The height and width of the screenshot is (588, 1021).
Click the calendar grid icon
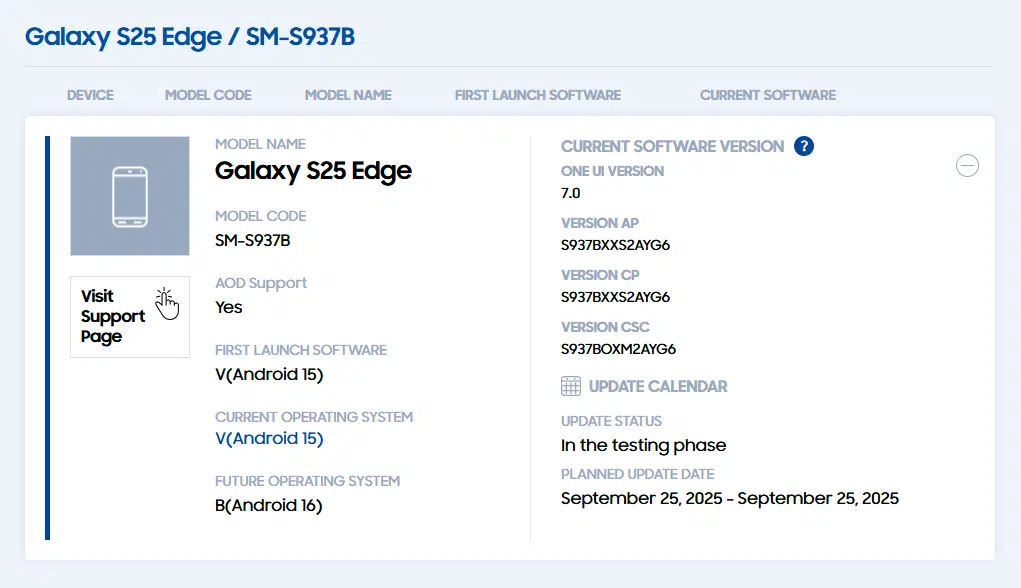pyautogui.click(x=571, y=386)
